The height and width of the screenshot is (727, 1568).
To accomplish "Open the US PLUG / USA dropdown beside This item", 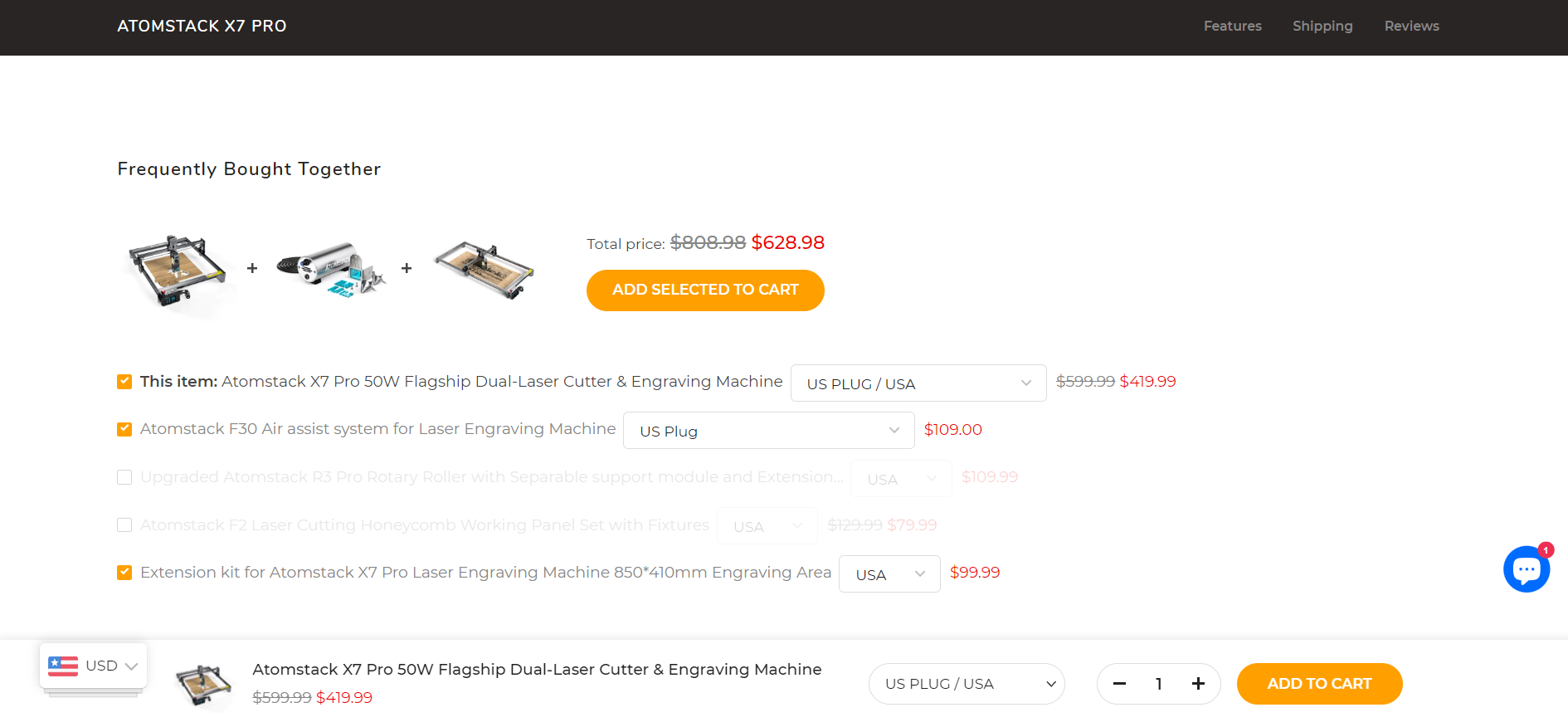I will click(x=918, y=383).
